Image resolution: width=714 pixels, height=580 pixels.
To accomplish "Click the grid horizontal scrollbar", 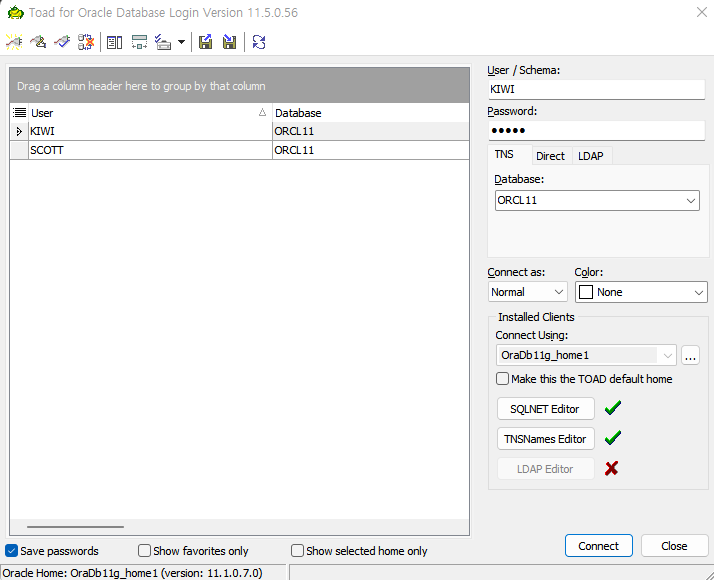I will (x=75, y=527).
